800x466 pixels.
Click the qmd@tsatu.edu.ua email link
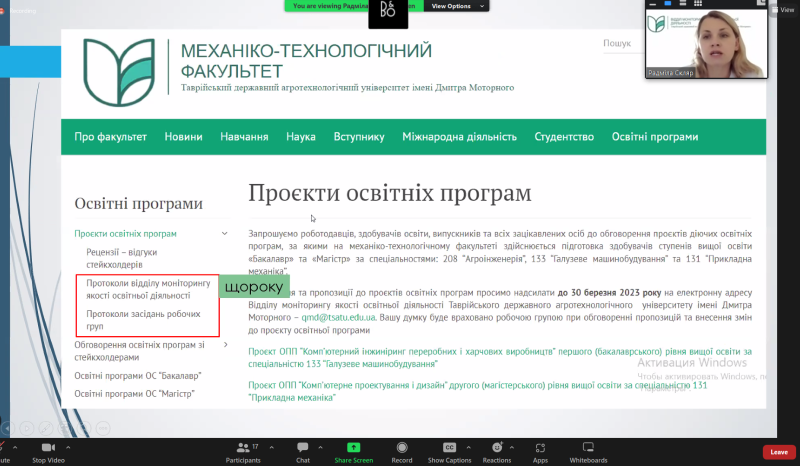pyautogui.click(x=338, y=317)
